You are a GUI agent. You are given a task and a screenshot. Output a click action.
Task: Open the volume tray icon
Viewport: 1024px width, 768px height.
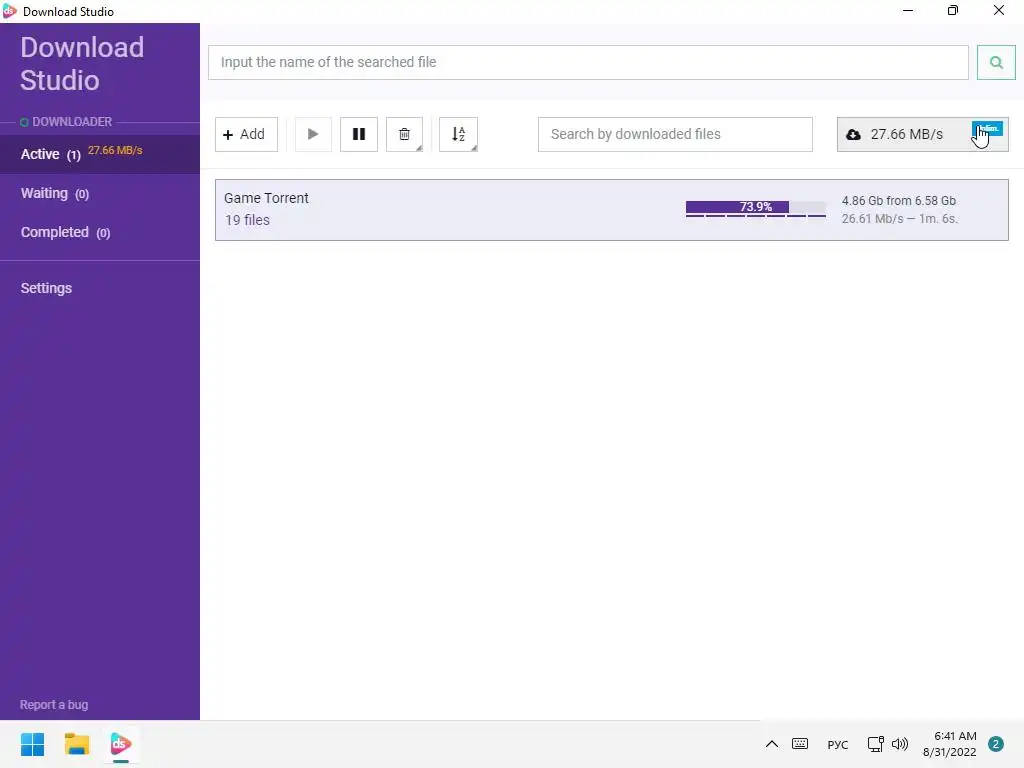900,744
